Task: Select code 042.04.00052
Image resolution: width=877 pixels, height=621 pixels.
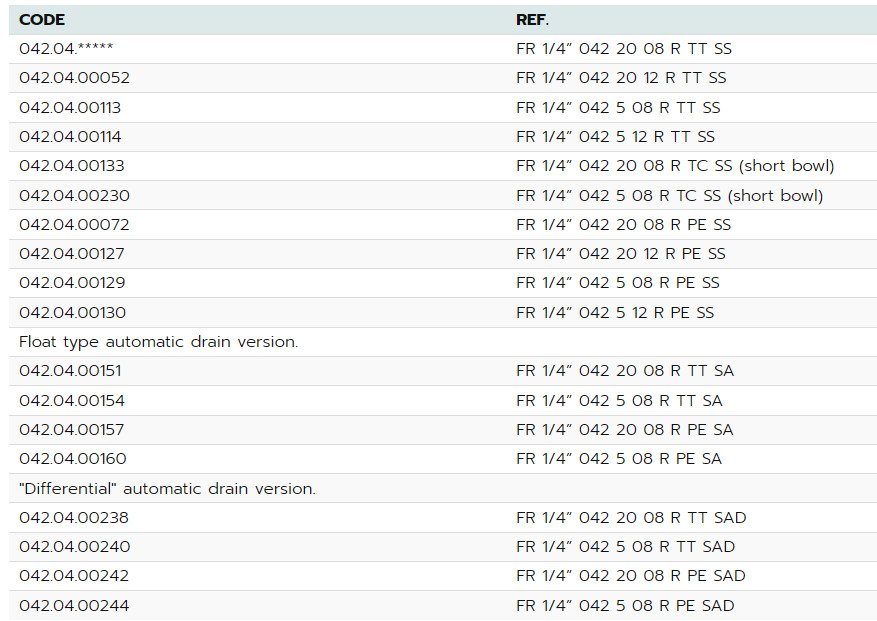Action: click(x=74, y=78)
